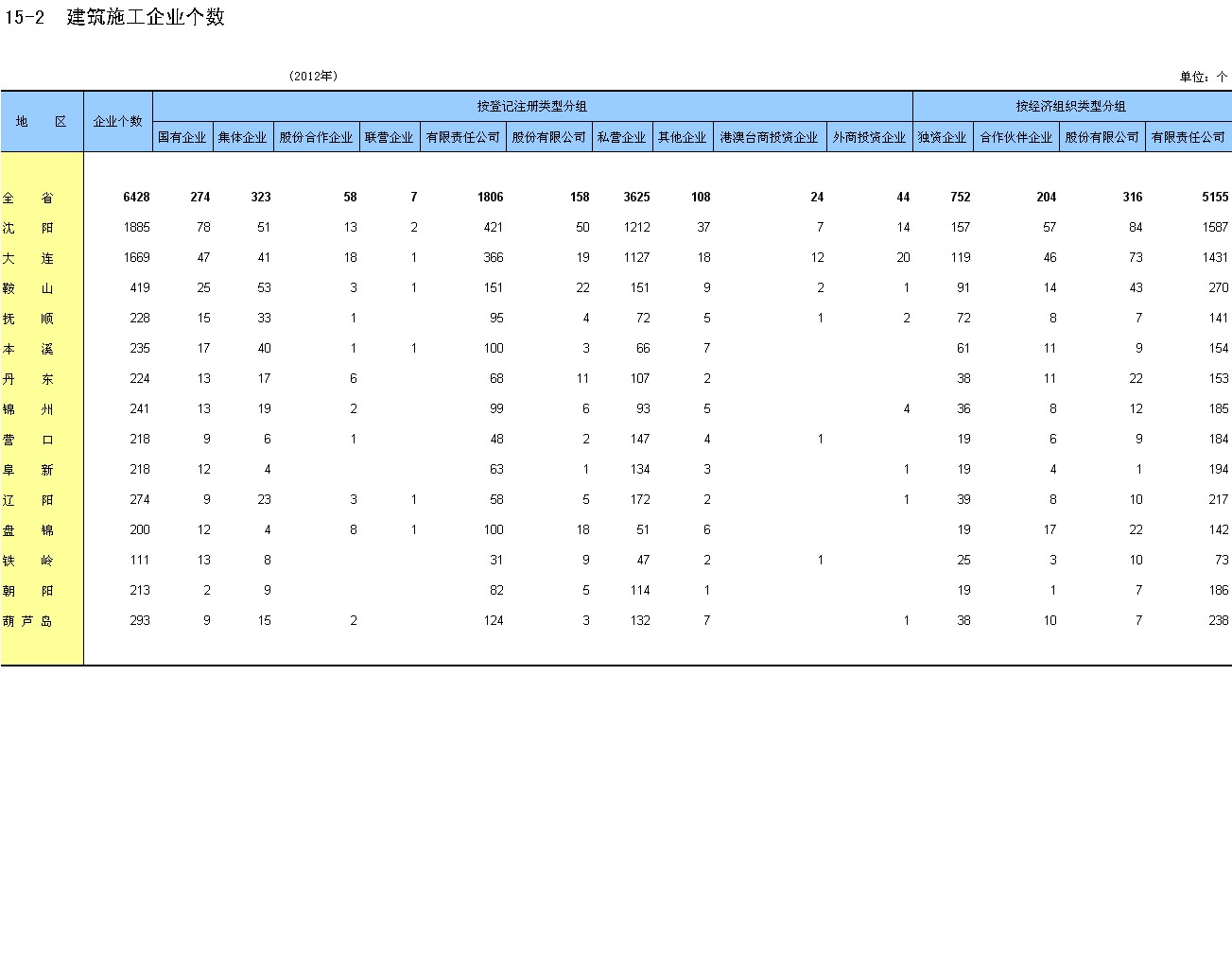This screenshot has width=1232, height=969.
Task: Select the 港澳台商投资企业 column header
Action: pyautogui.click(x=770, y=137)
